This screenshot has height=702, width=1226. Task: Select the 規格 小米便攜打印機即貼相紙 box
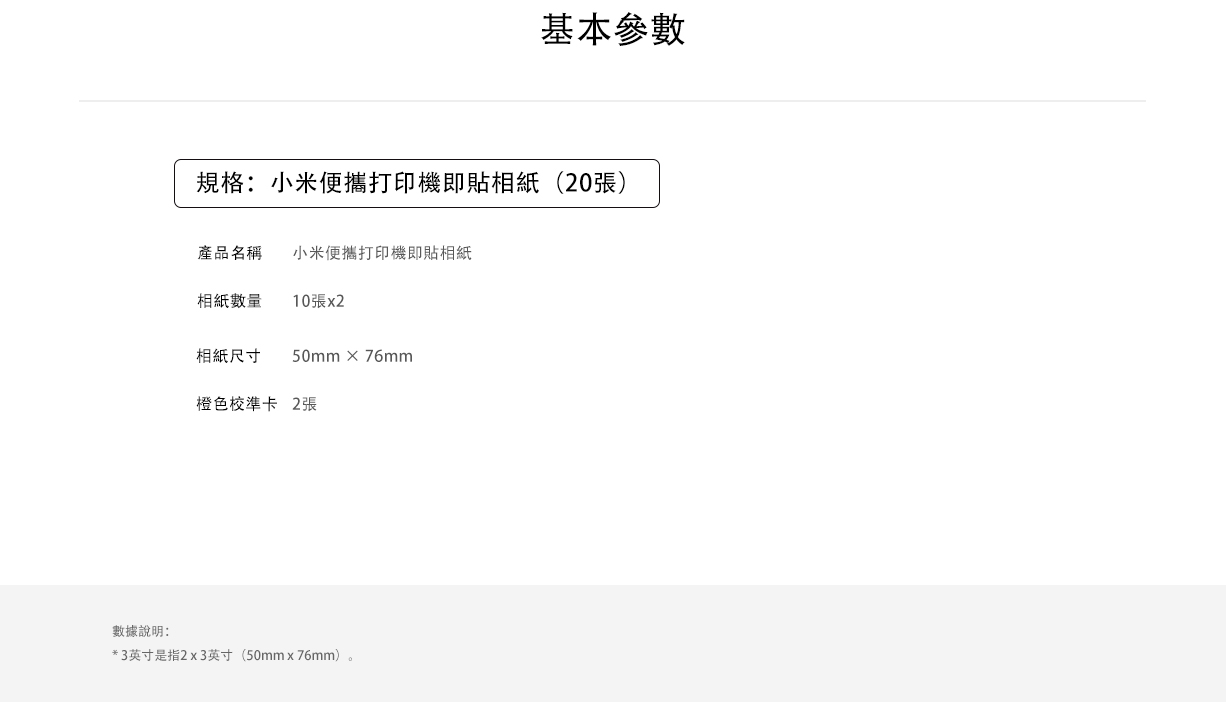click(x=416, y=184)
